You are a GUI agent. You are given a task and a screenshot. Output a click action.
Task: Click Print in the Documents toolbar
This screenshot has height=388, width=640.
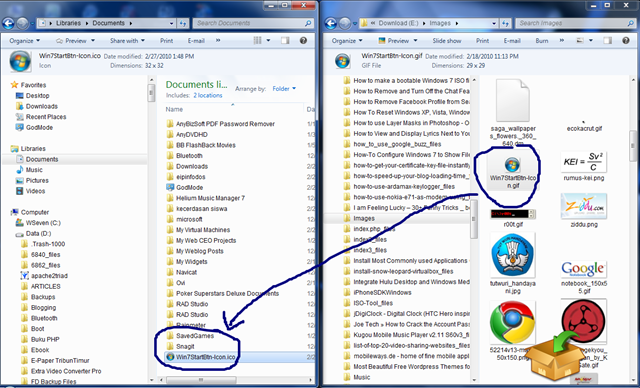pos(167,41)
